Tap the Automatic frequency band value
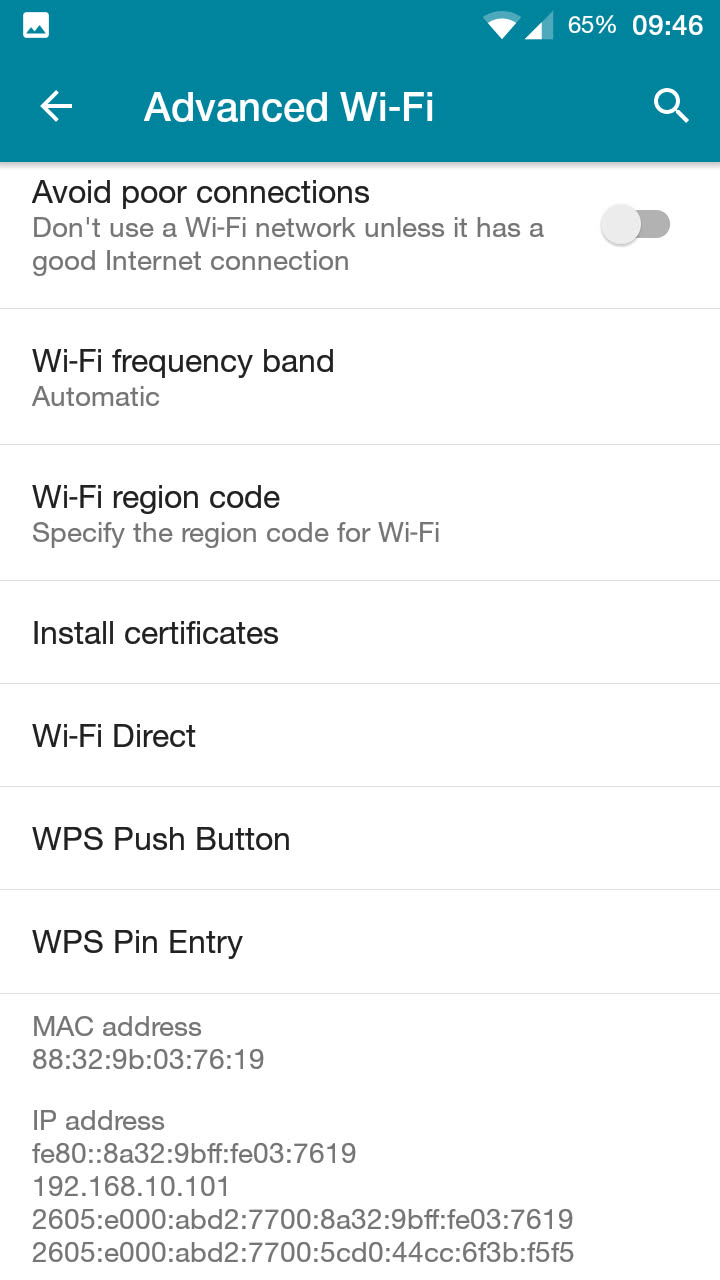Image resolution: width=720 pixels, height=1280 pixels. (96, 397)
